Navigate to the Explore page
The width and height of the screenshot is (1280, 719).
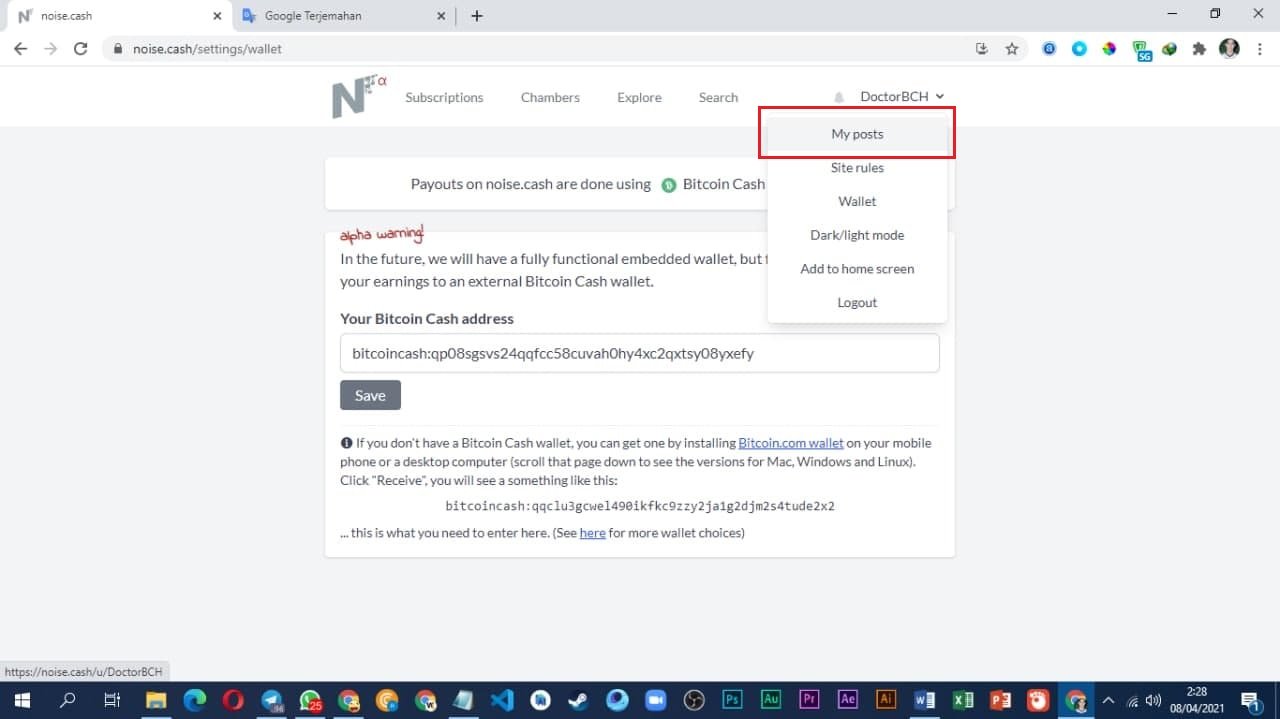(x=639, y=97)
